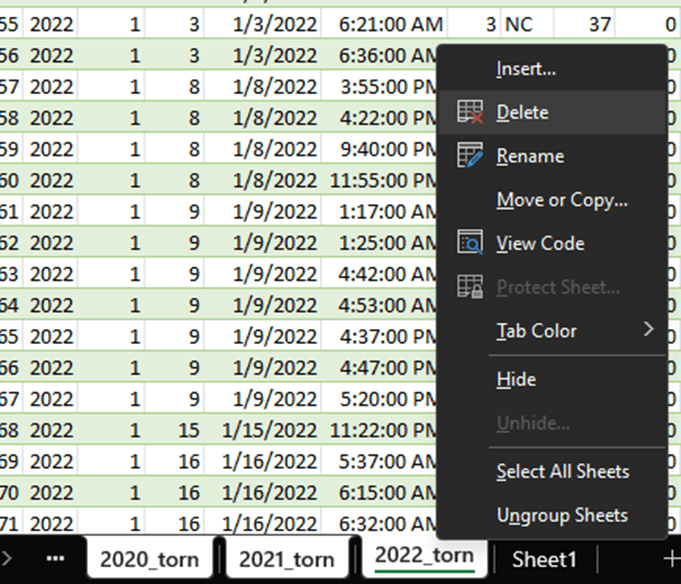Switch to the 2020_torn sheet tab
This screenshot has width=681, height=584.
149,559
